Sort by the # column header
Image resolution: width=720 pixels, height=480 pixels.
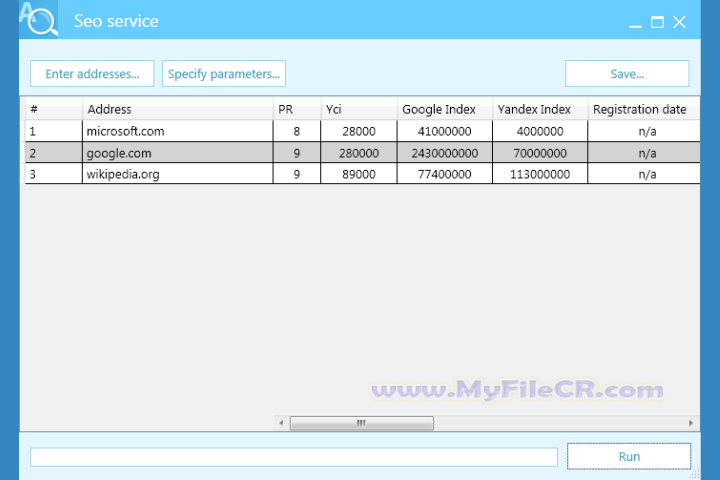click(54, 109)
